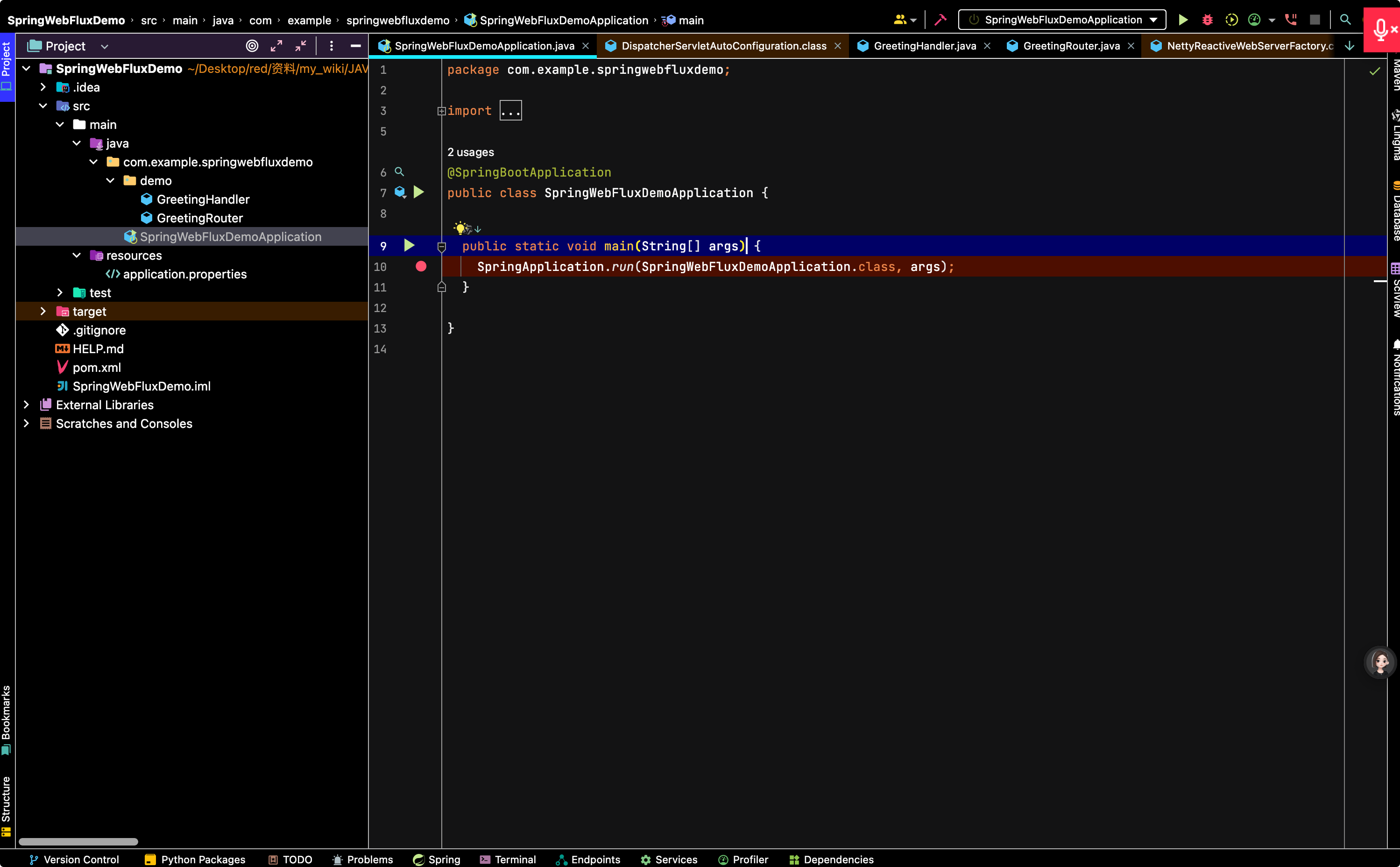
Task: Run main method from line 9 gutter arrow
Action: pos(409,246)
